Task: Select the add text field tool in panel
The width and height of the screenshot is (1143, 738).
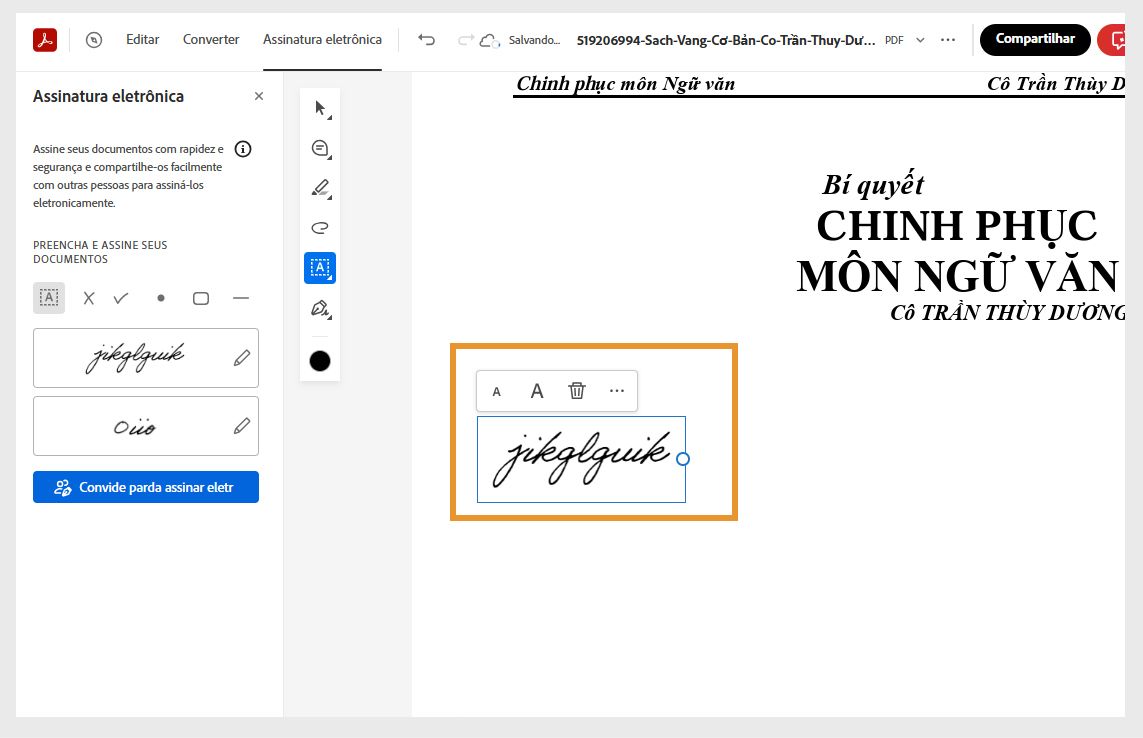Action: [49, 298]
